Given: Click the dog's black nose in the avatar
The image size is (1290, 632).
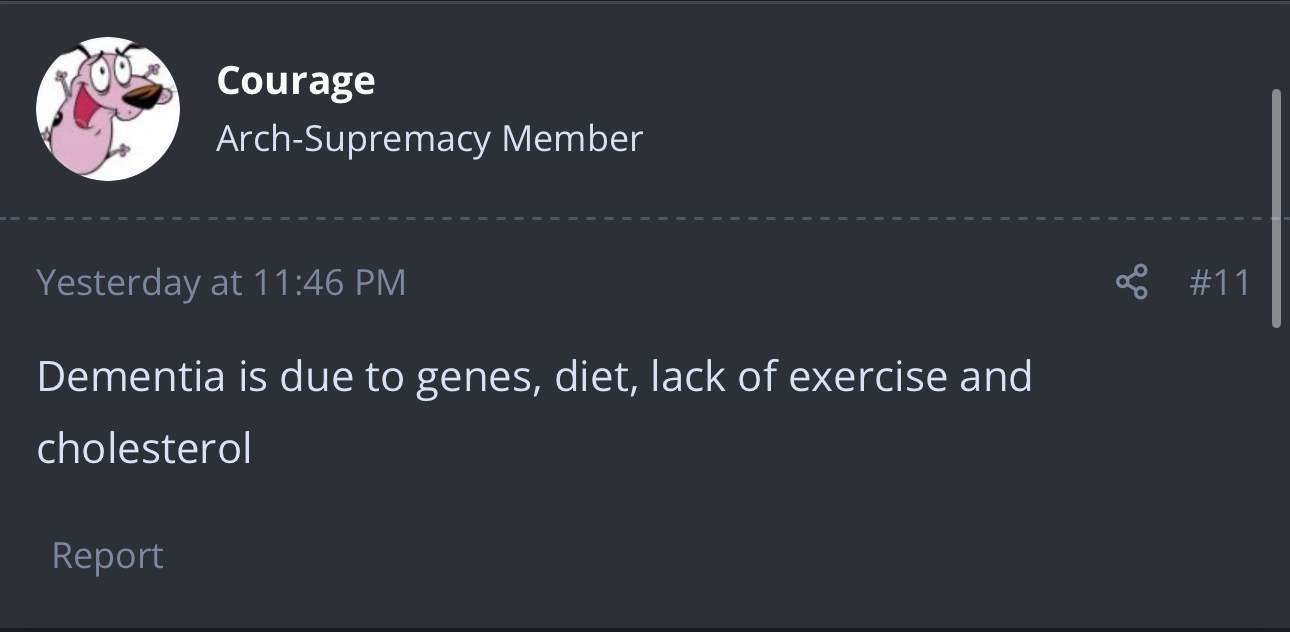Looking at the screenshot, I should [147, 96].
